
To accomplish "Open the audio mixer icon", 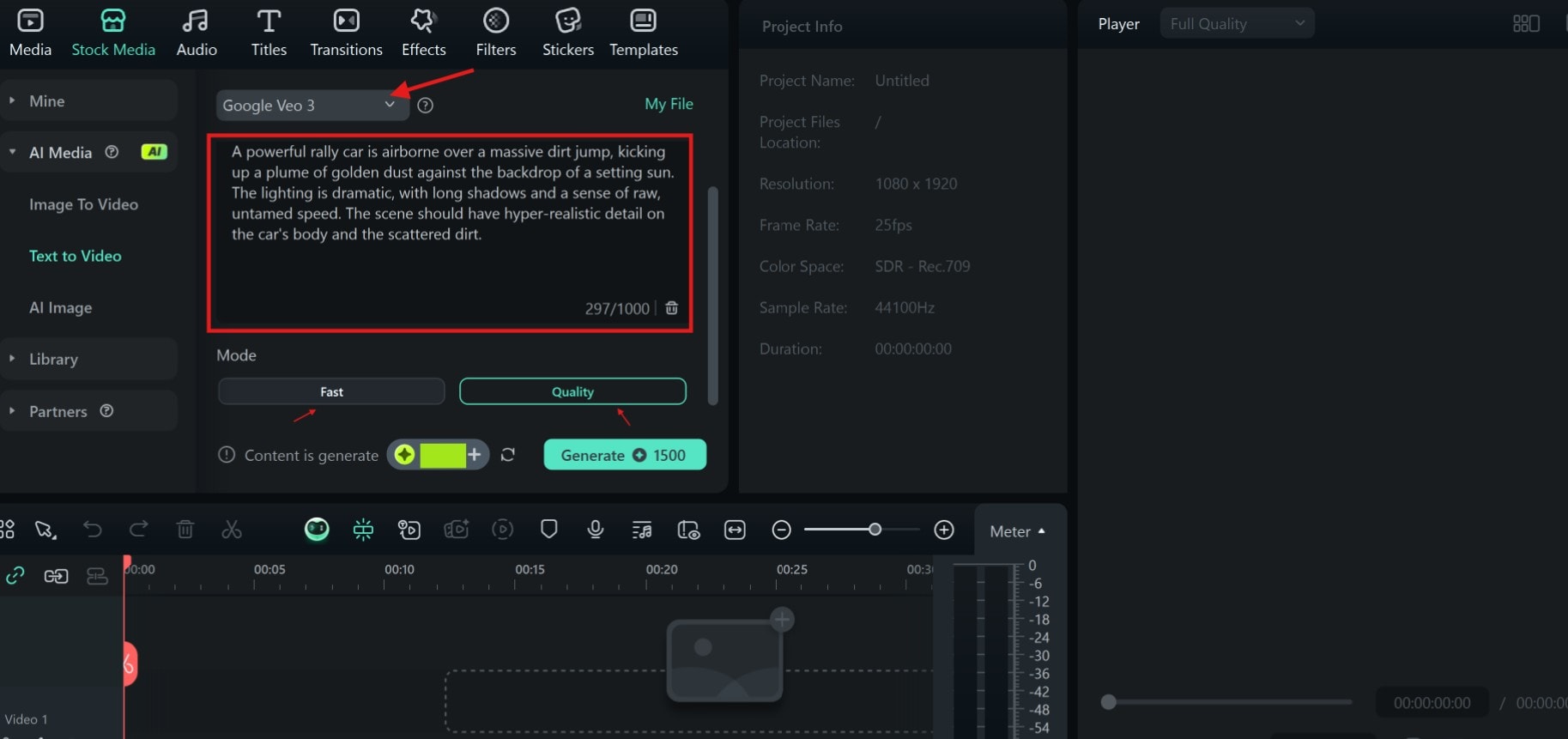I will (x=642, y=530).
